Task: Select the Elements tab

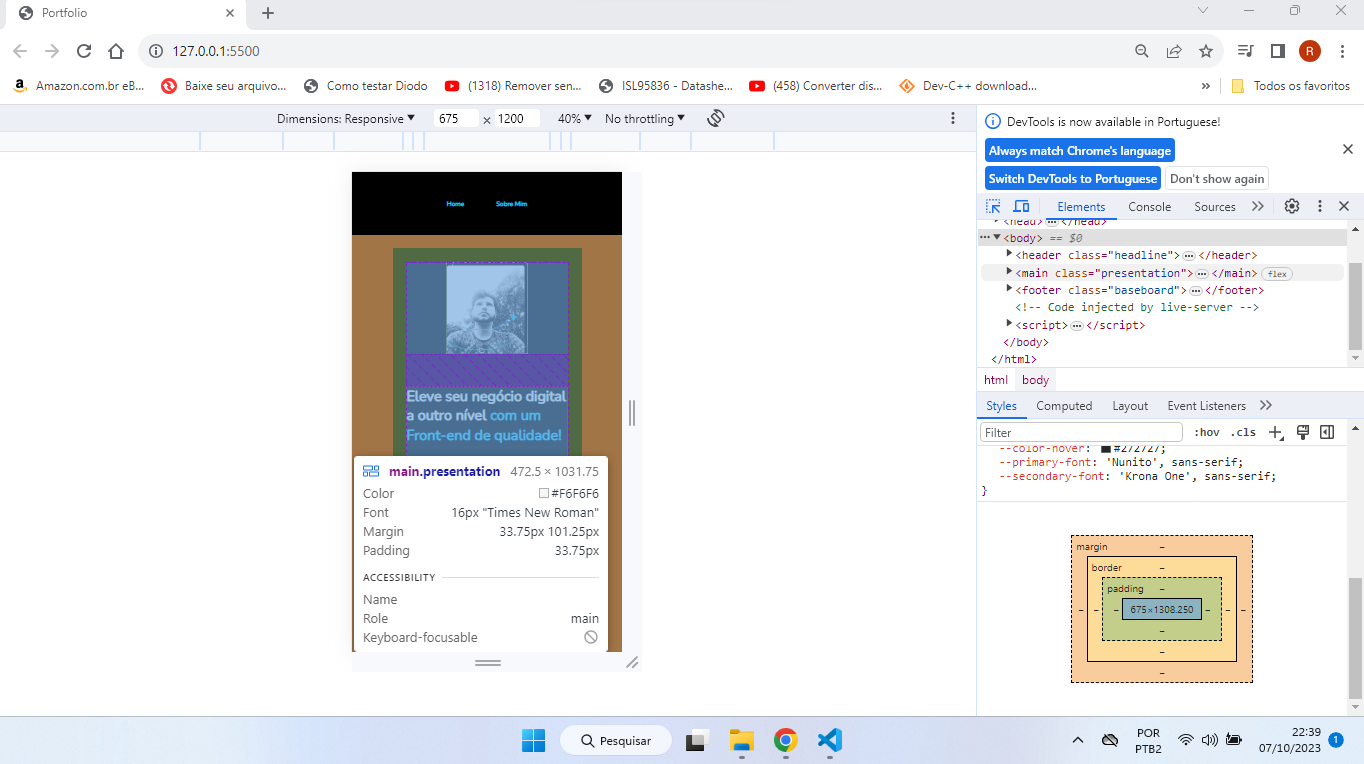Action: pos(1081,207)
